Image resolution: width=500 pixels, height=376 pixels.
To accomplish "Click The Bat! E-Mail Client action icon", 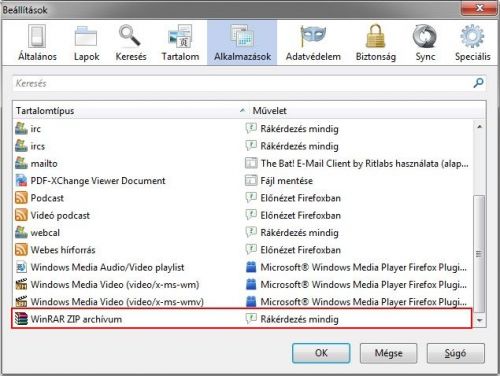I will [x=251, y=163].
